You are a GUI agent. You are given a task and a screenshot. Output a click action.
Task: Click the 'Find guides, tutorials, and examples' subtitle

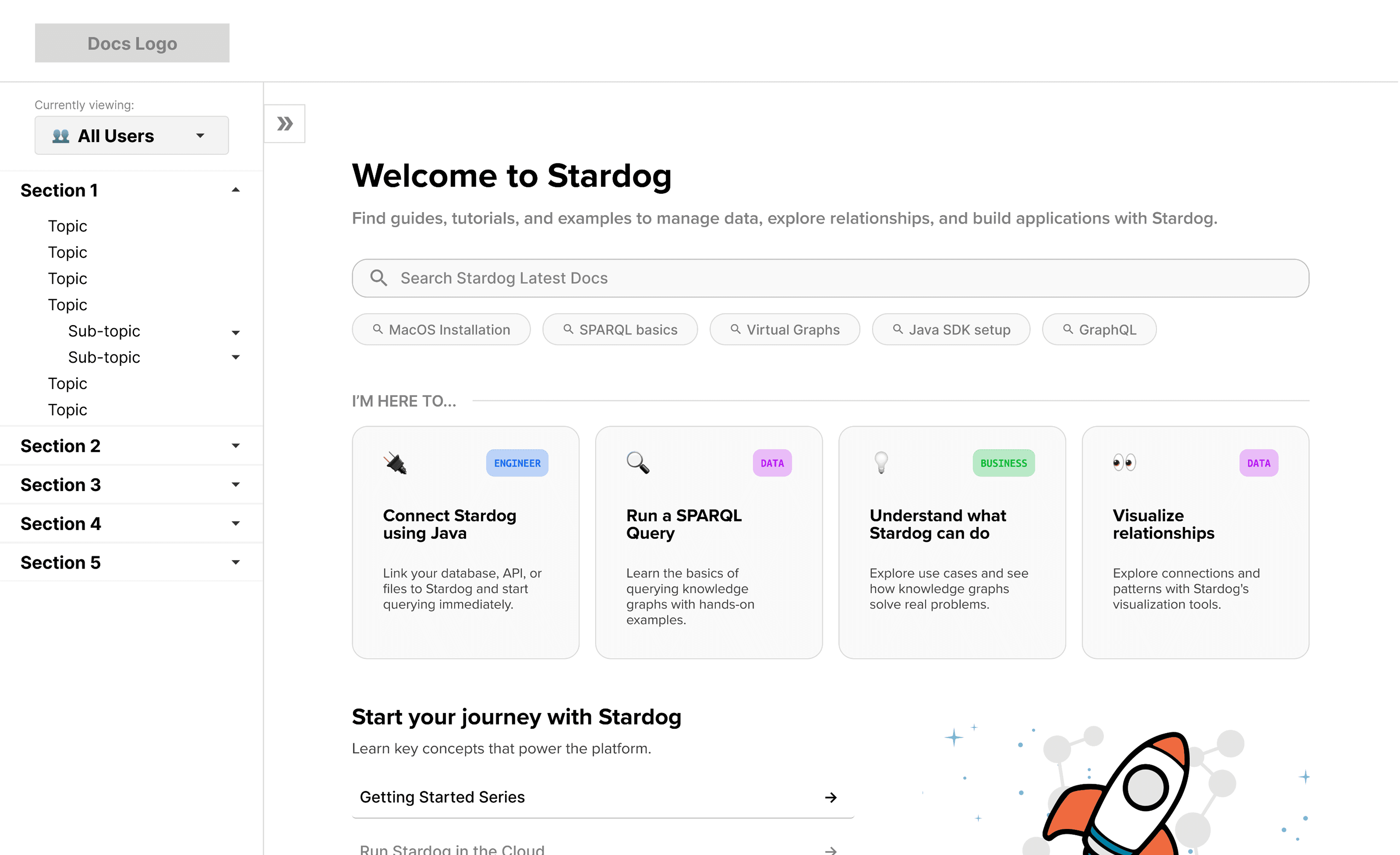(x=784, y=219)
